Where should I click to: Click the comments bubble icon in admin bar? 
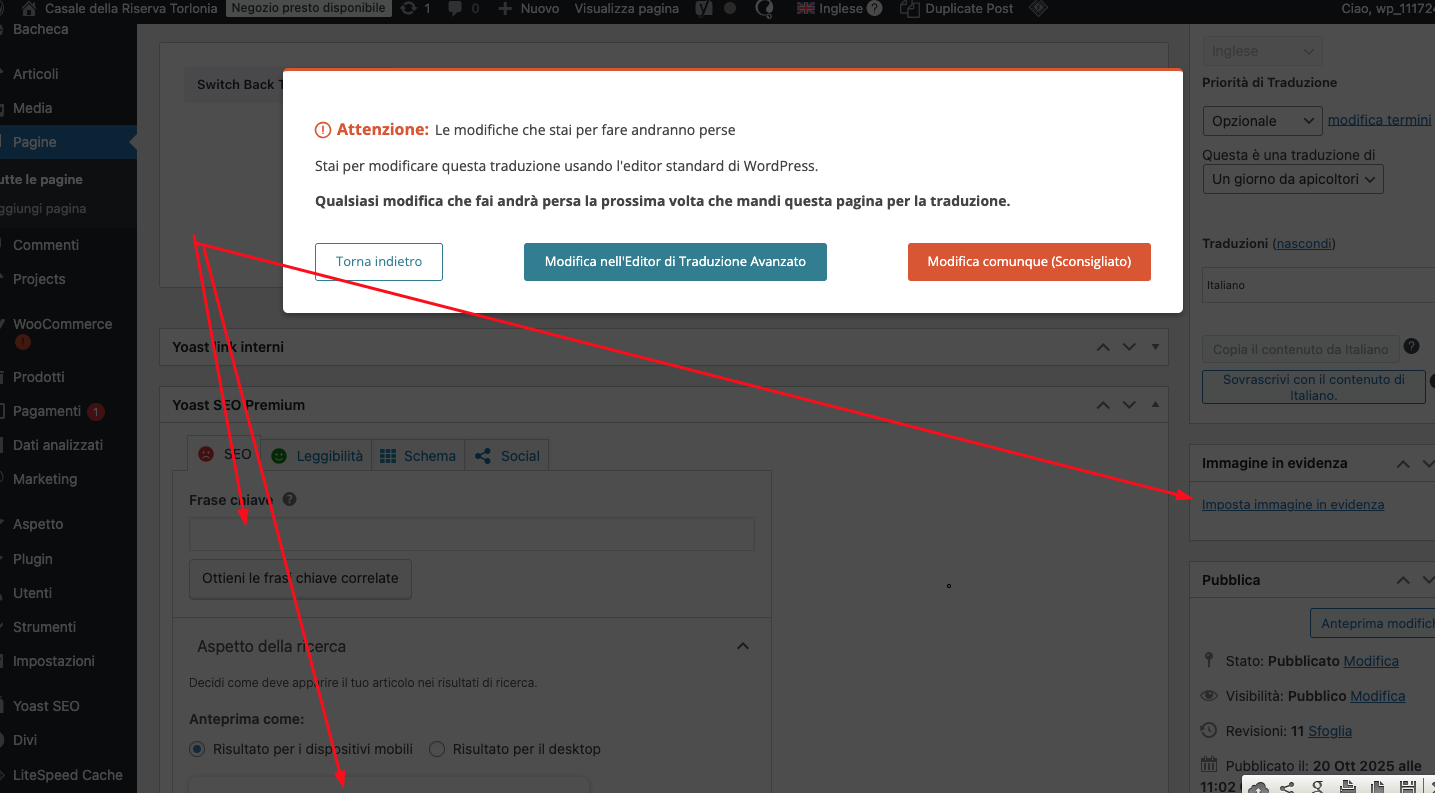[456, 9]
